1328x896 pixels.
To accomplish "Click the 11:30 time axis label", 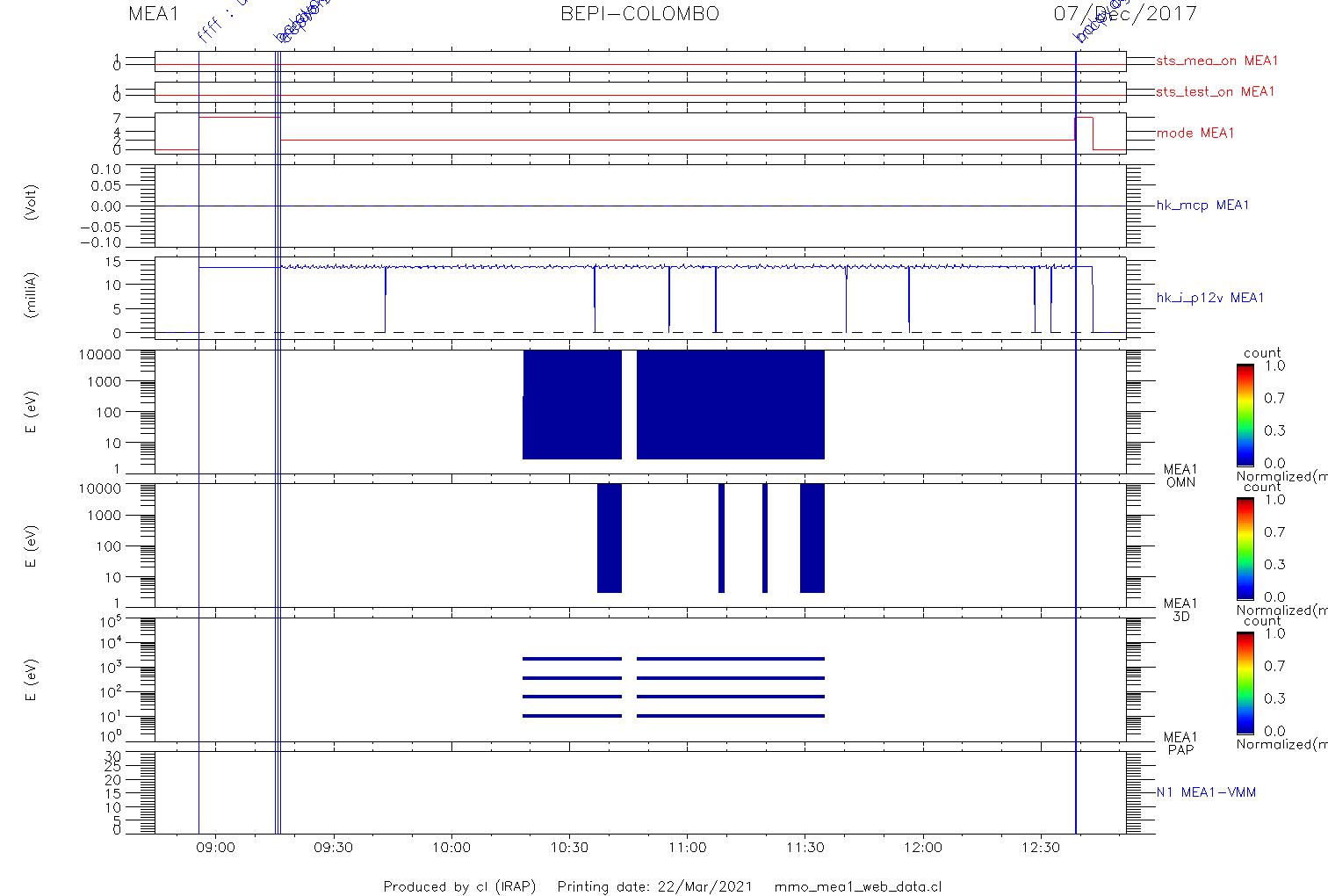I will [805, 848].
